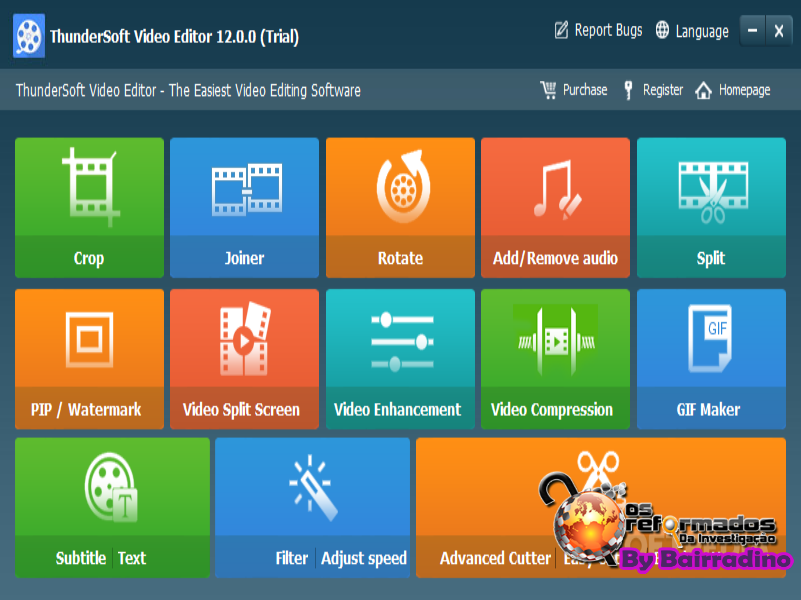This screenshot has height=600, width=801.
Task: Minimize the ThunderSoft window
Action: click(x=752, y=31)
